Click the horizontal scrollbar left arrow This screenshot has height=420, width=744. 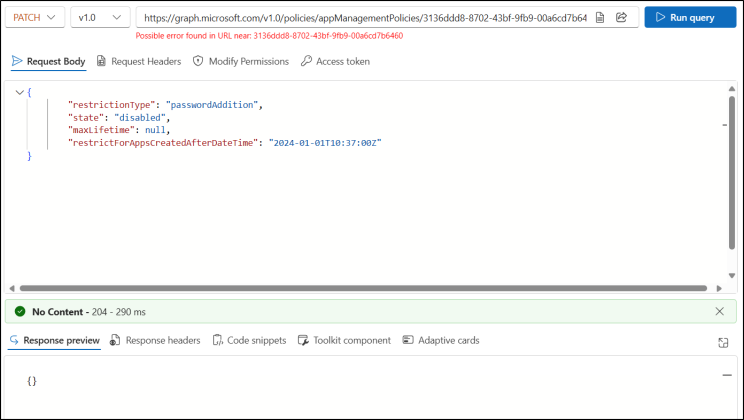(12, 288)
